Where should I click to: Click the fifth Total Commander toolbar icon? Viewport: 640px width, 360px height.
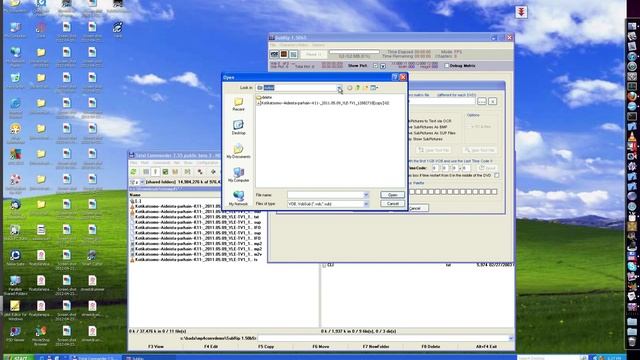point(175,172)
